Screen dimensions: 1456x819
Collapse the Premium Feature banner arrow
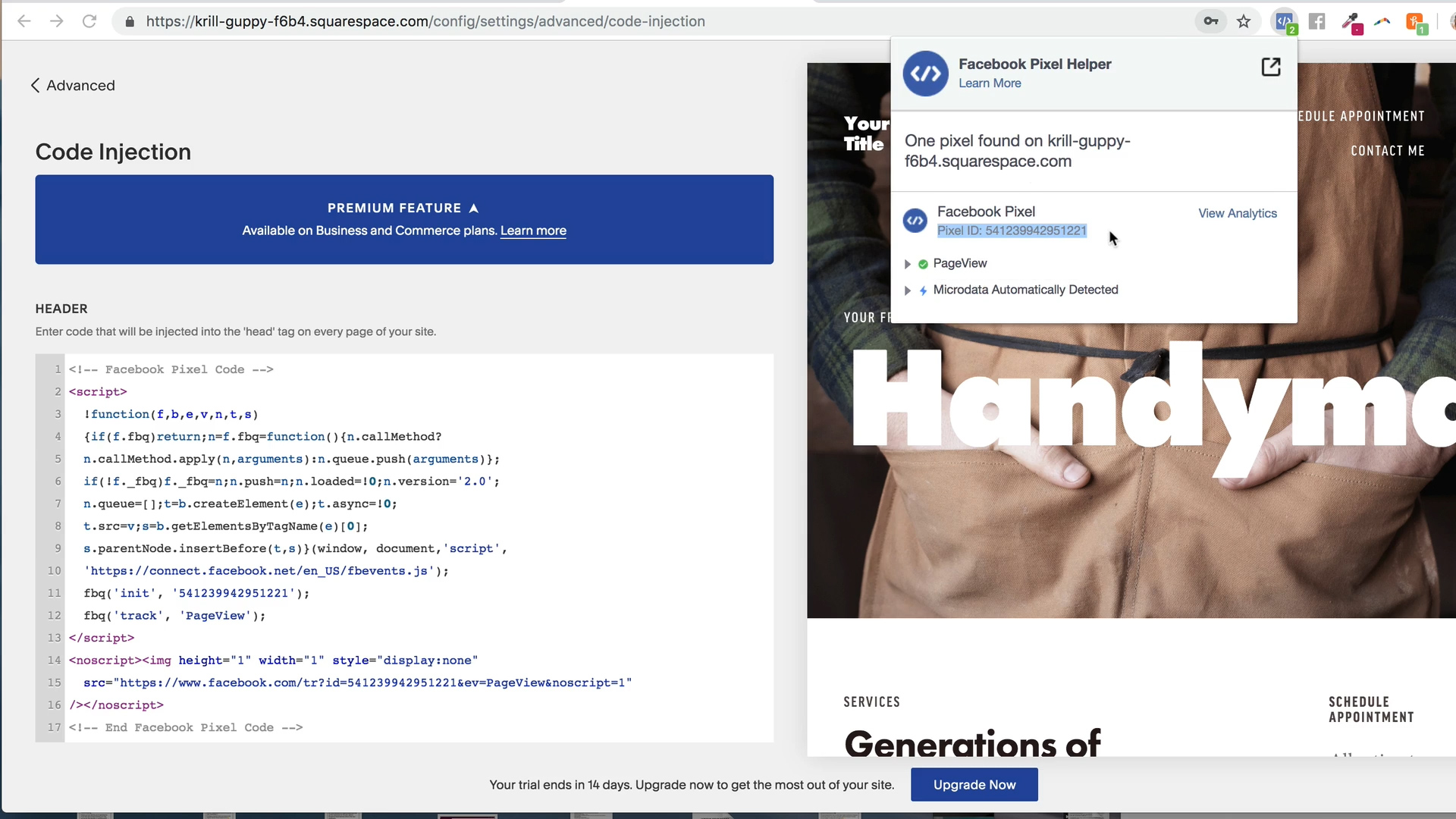pos(474,208)
